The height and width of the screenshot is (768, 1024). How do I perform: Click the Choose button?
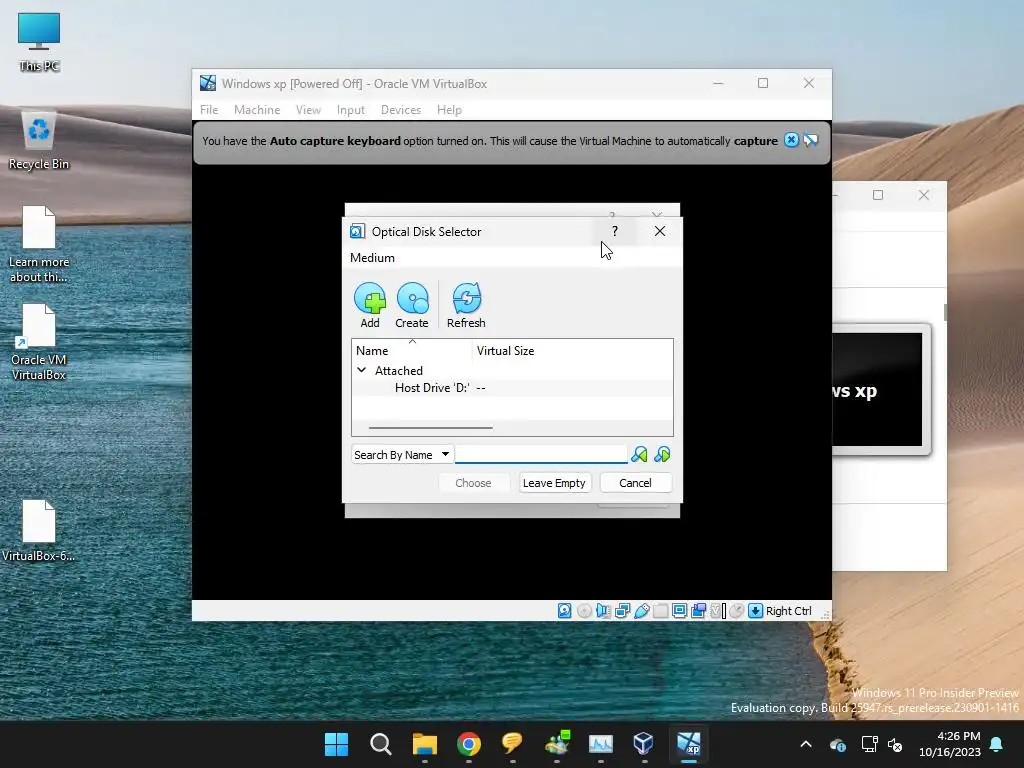click(x=473, y=483)
